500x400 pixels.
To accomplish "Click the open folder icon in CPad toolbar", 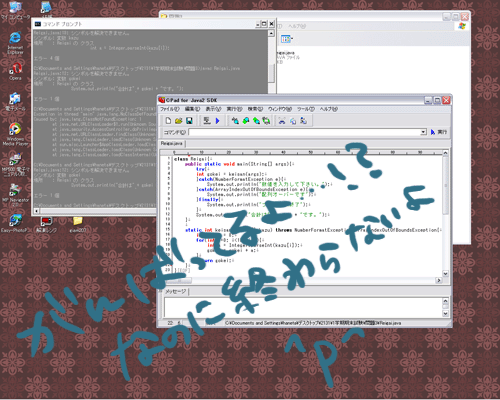I will coord(179,121).
